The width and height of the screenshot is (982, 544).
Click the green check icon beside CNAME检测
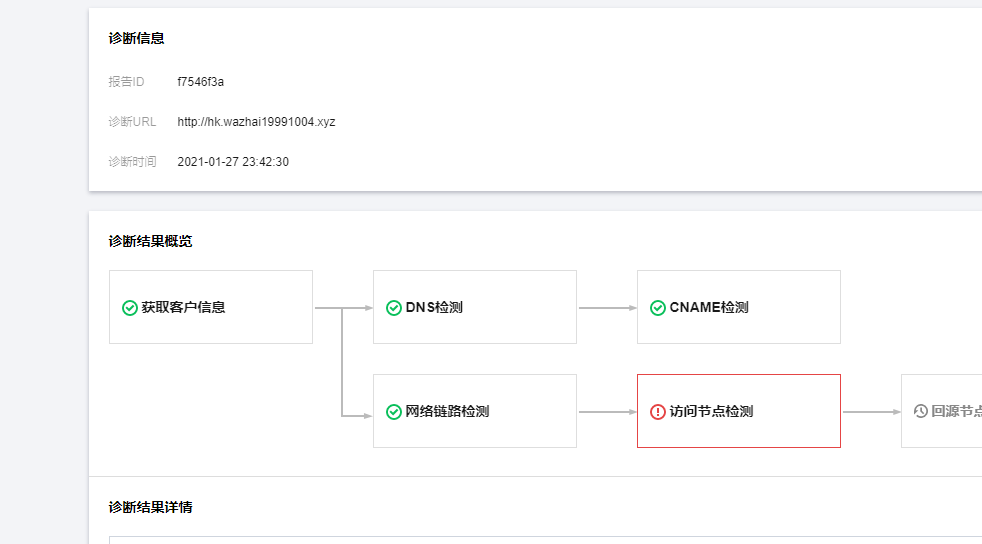(x=658, y=308)
